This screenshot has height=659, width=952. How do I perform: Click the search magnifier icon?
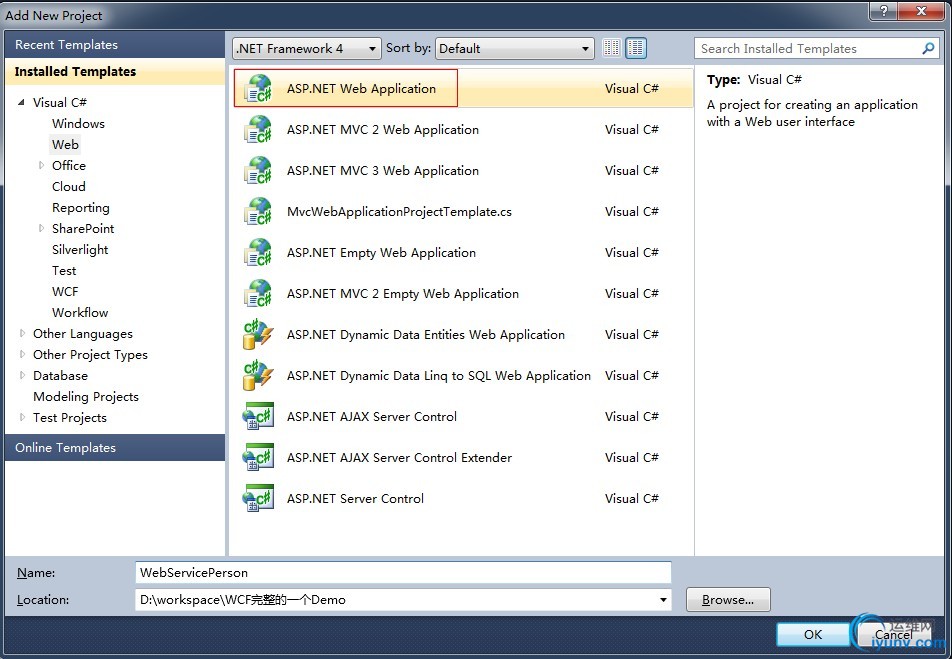click(928, 48)
